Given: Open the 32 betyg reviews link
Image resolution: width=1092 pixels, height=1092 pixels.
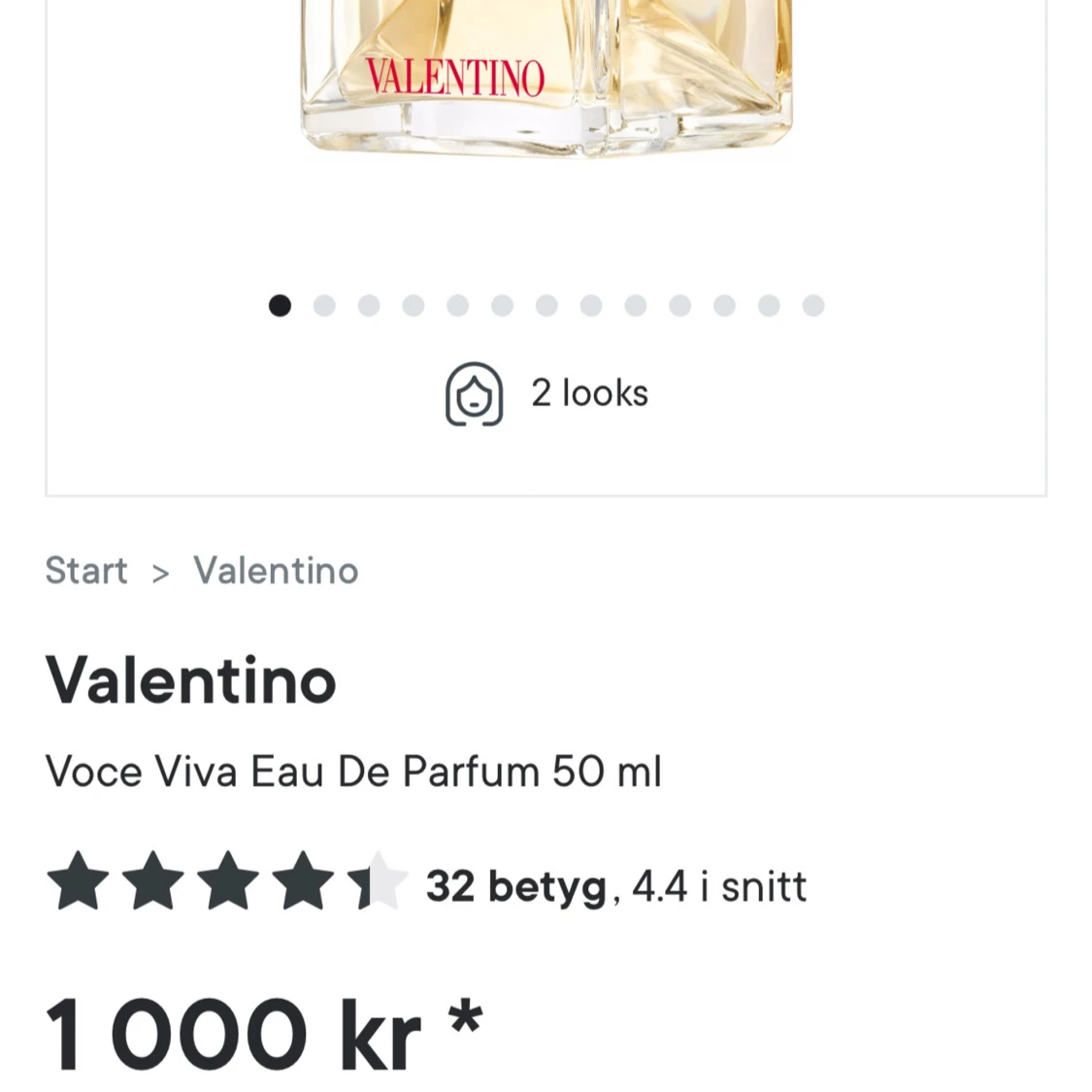Looking at the screenshot, I should [516, 886].
